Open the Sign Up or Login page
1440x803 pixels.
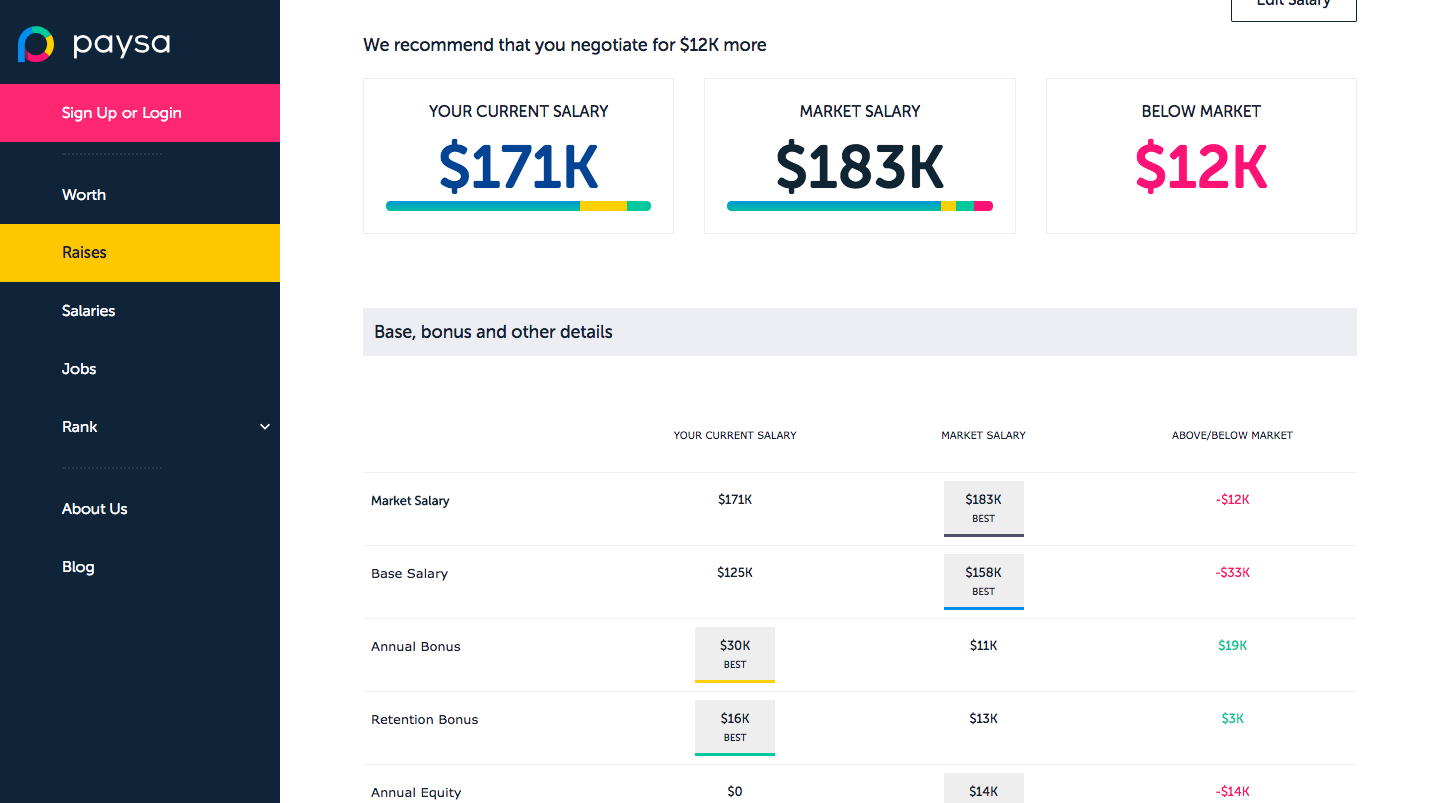click(122, 113)
